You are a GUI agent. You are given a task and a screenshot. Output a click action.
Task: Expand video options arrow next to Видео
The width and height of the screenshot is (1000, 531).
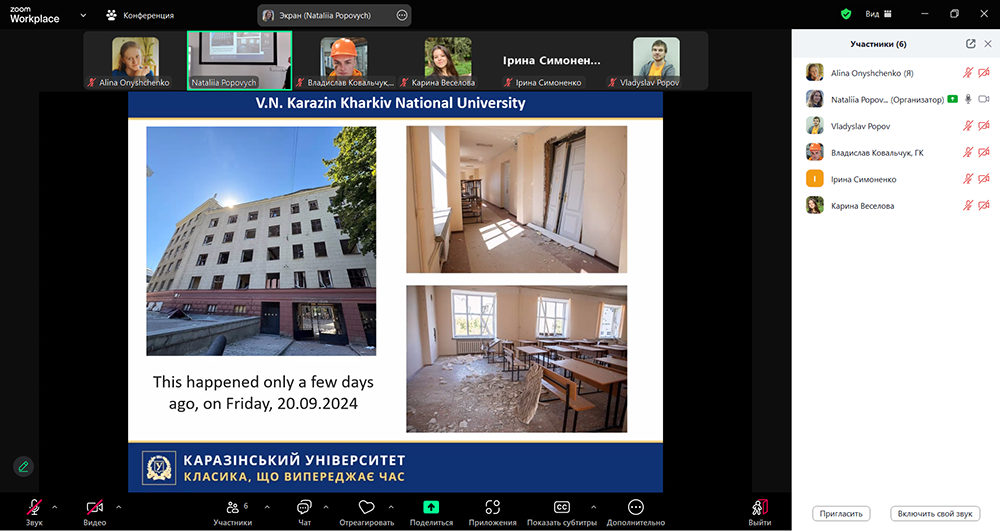118,506
